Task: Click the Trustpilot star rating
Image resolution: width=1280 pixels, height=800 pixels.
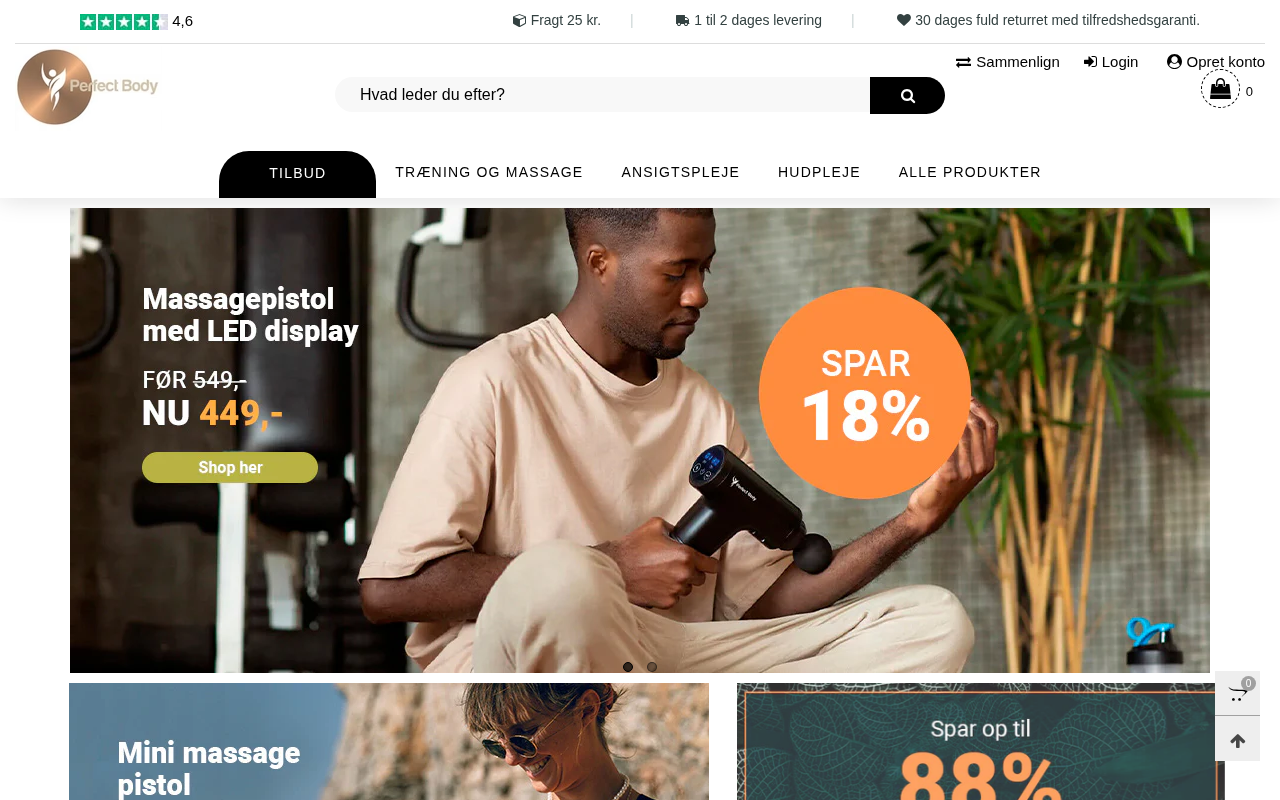Action: coord(124,21)
